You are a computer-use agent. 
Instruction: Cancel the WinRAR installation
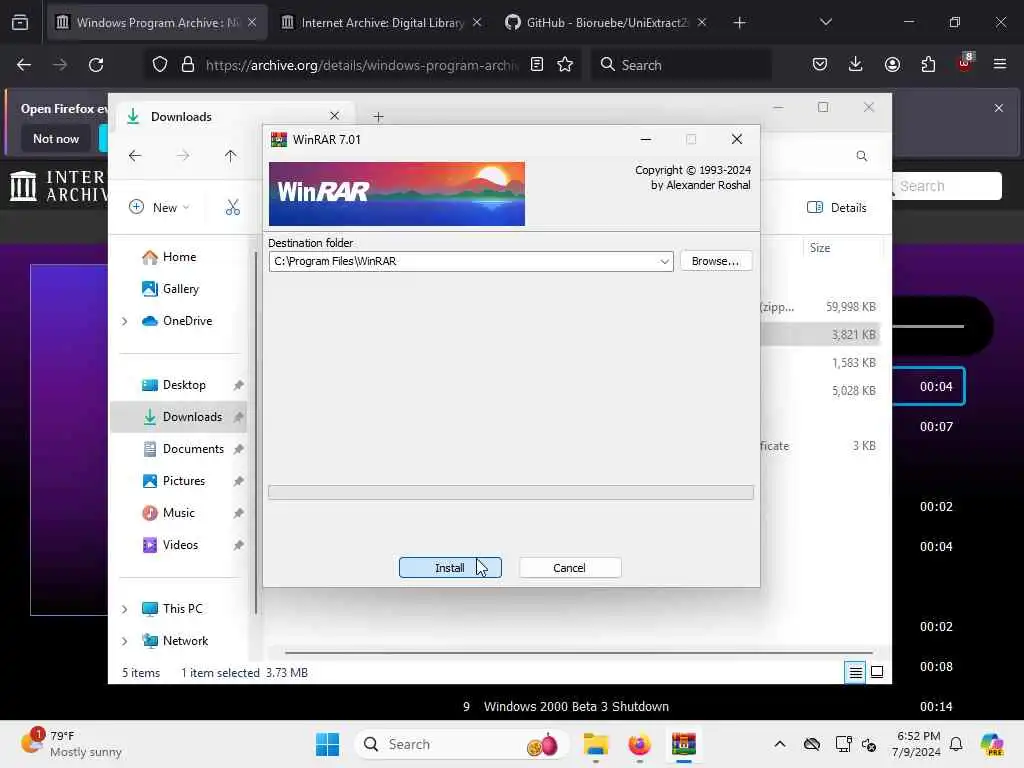pos(569,568)
